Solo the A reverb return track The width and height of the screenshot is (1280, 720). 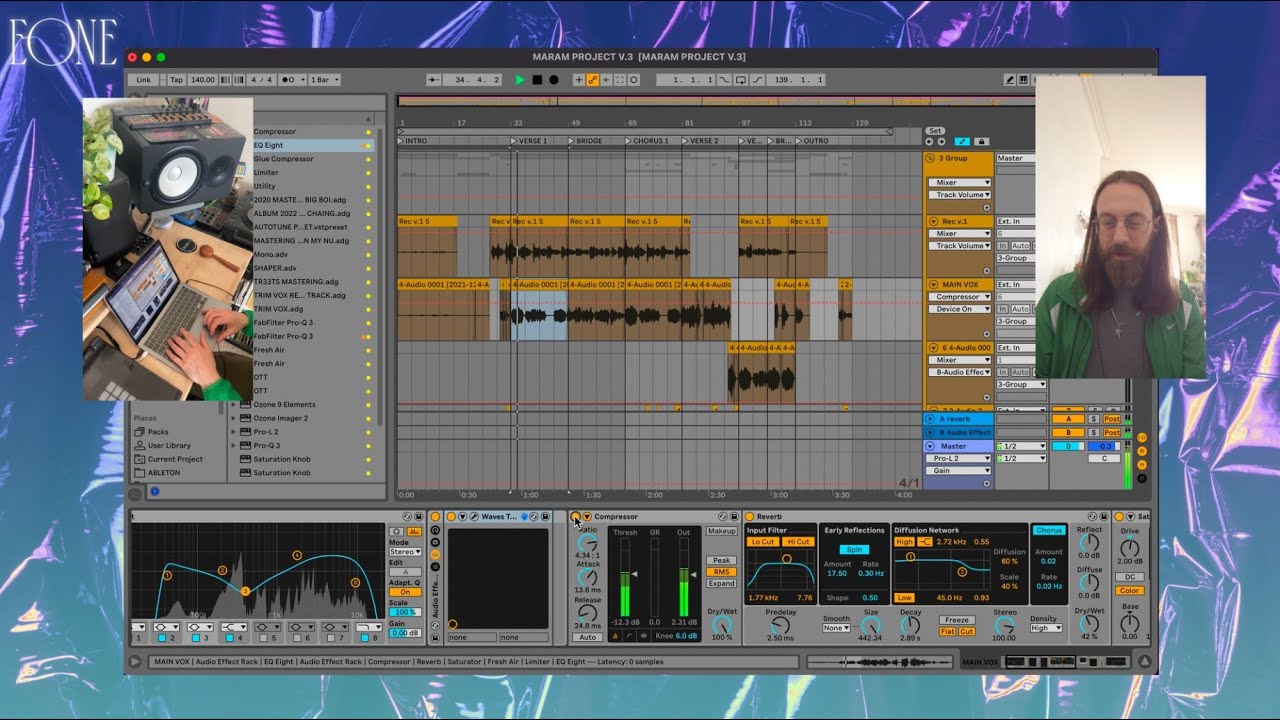1094,420
